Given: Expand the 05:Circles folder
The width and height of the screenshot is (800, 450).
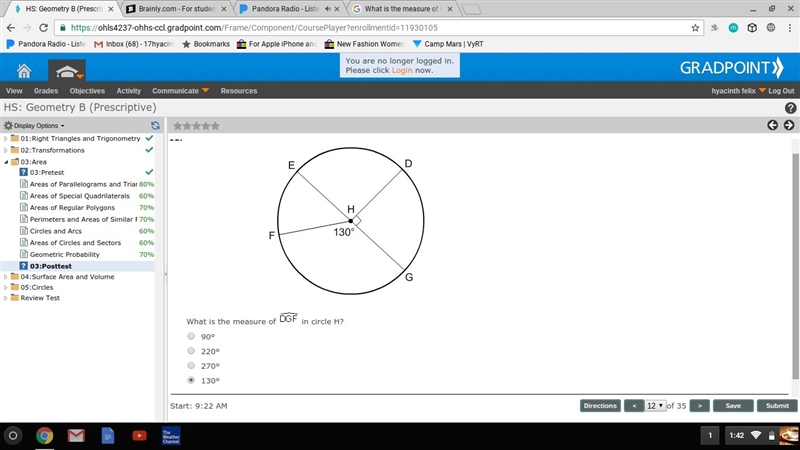Looking at the screenshot, I should (x=6, y=287).
